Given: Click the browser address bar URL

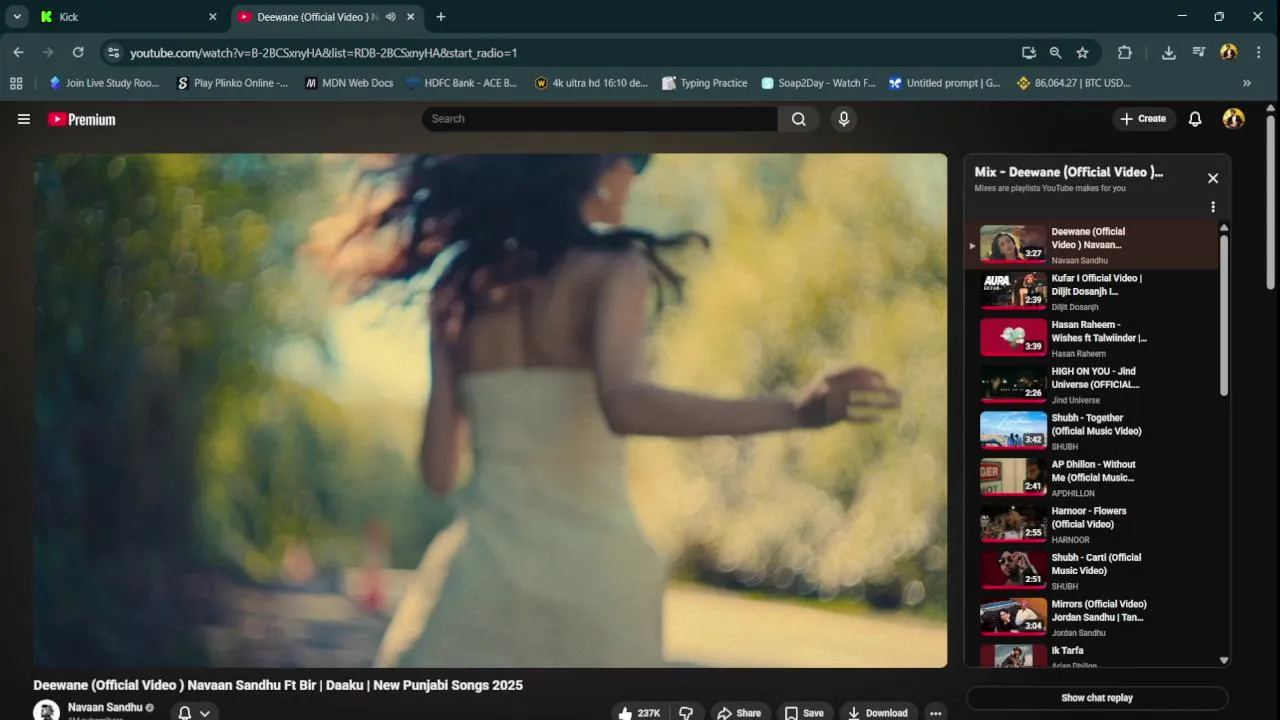Looking at the screenshot, I should coord(323,52).
